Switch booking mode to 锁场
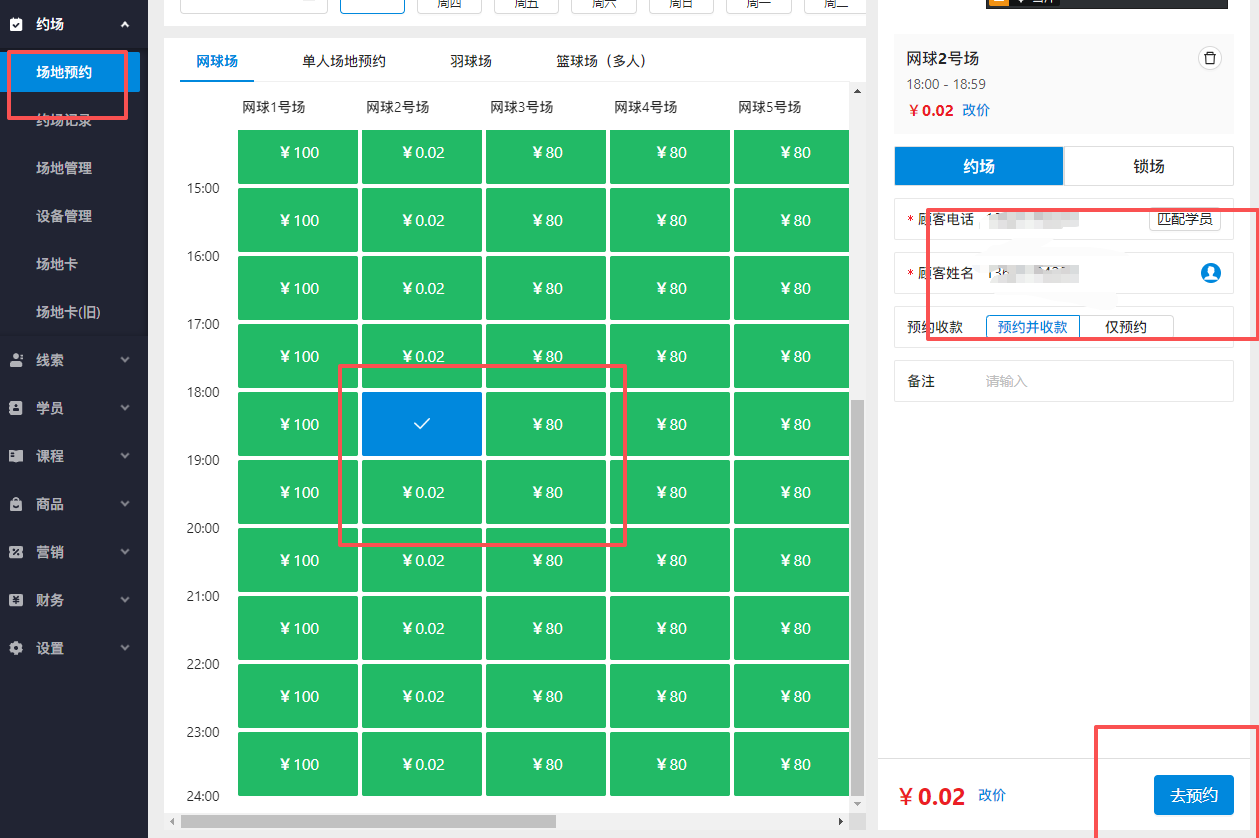1259x838 pixels. point(1148,165)
